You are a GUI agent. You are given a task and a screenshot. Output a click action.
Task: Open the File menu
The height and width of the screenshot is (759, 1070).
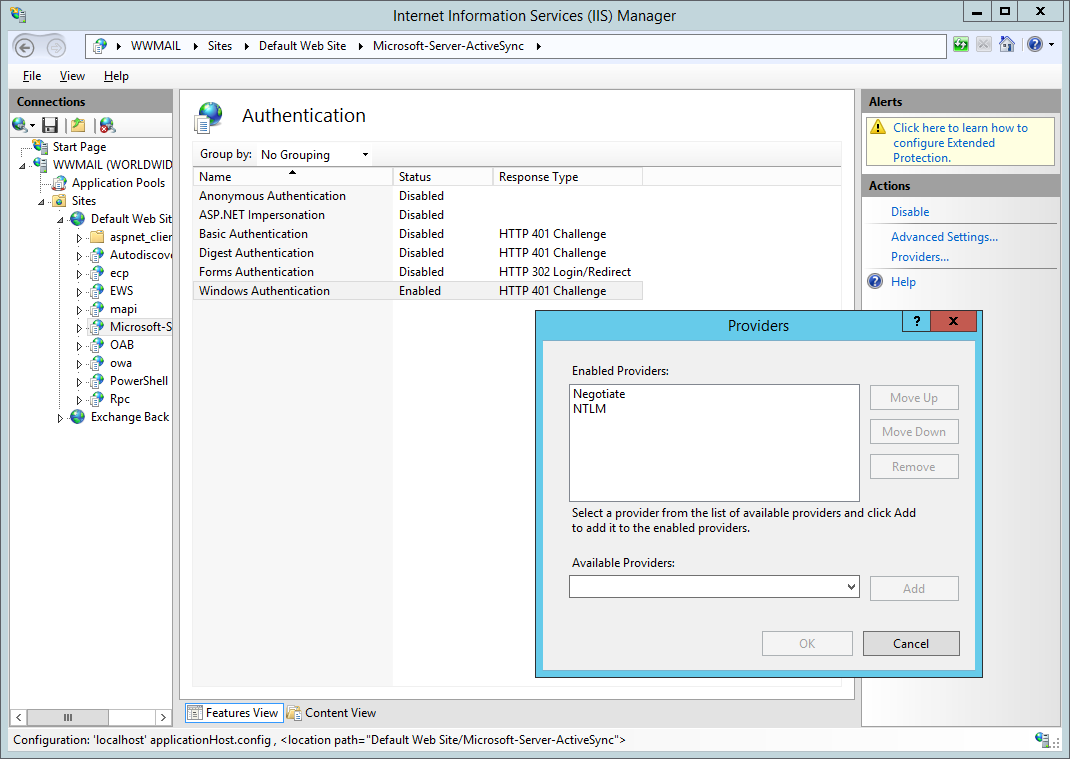click(31, 76)
